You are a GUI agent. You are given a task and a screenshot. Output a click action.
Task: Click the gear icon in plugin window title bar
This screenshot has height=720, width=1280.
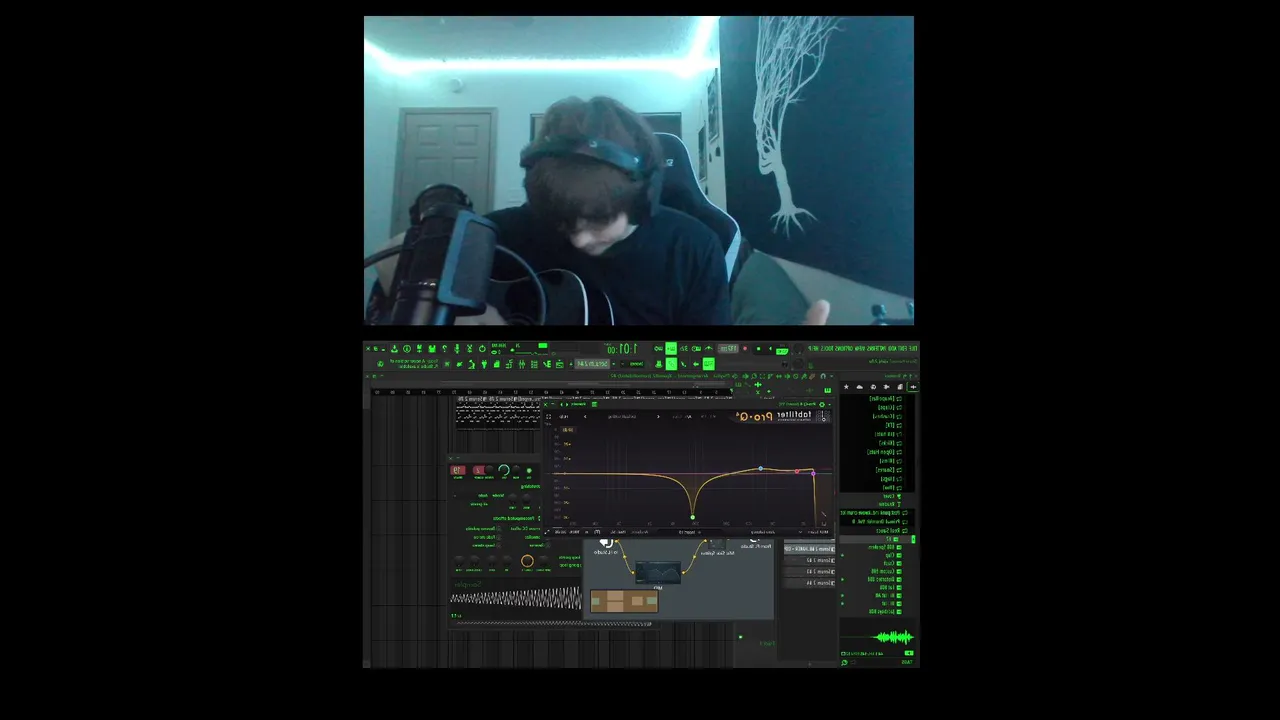(821, 404)
